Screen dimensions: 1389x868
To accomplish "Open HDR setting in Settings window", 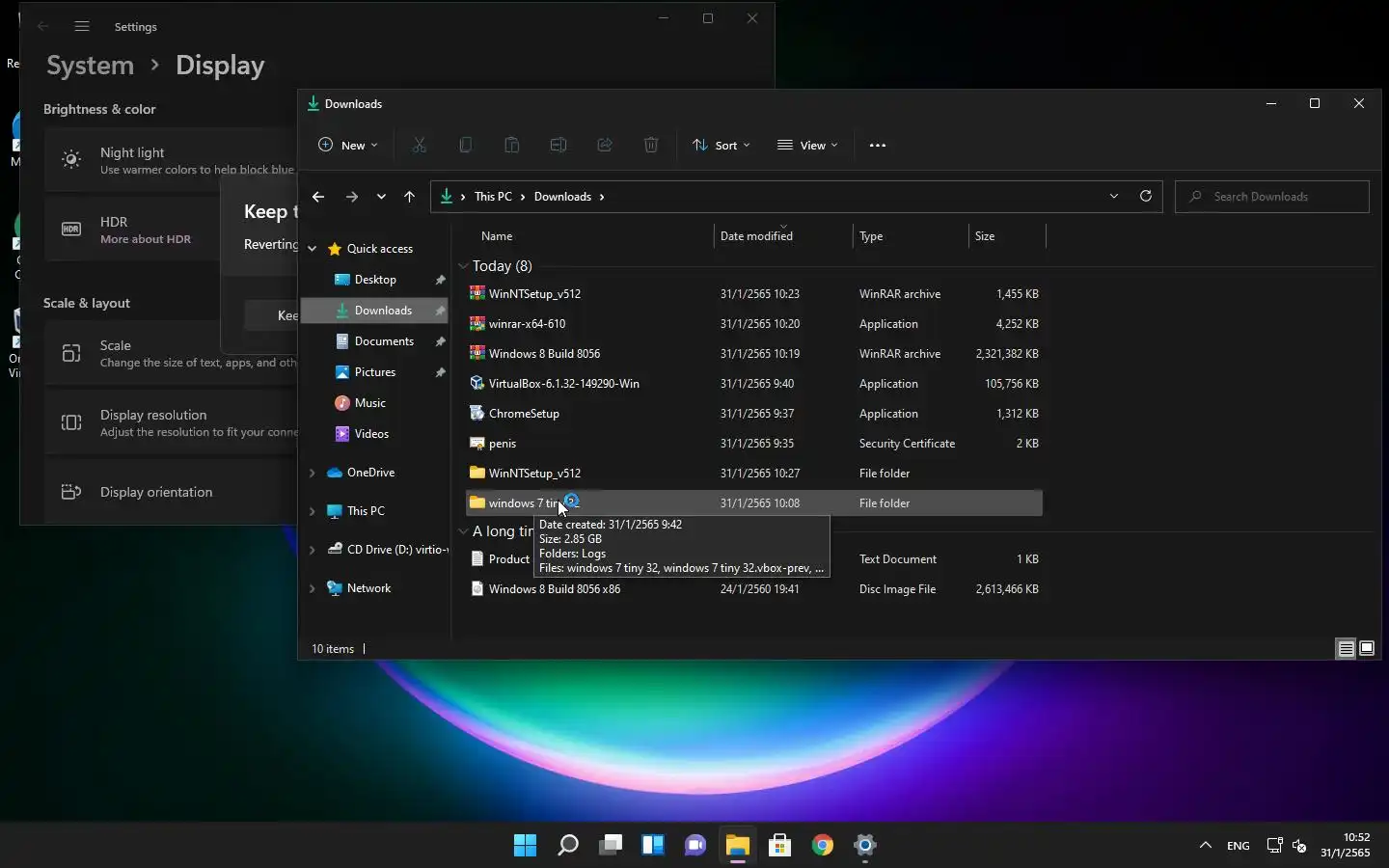I will [172, 230].
